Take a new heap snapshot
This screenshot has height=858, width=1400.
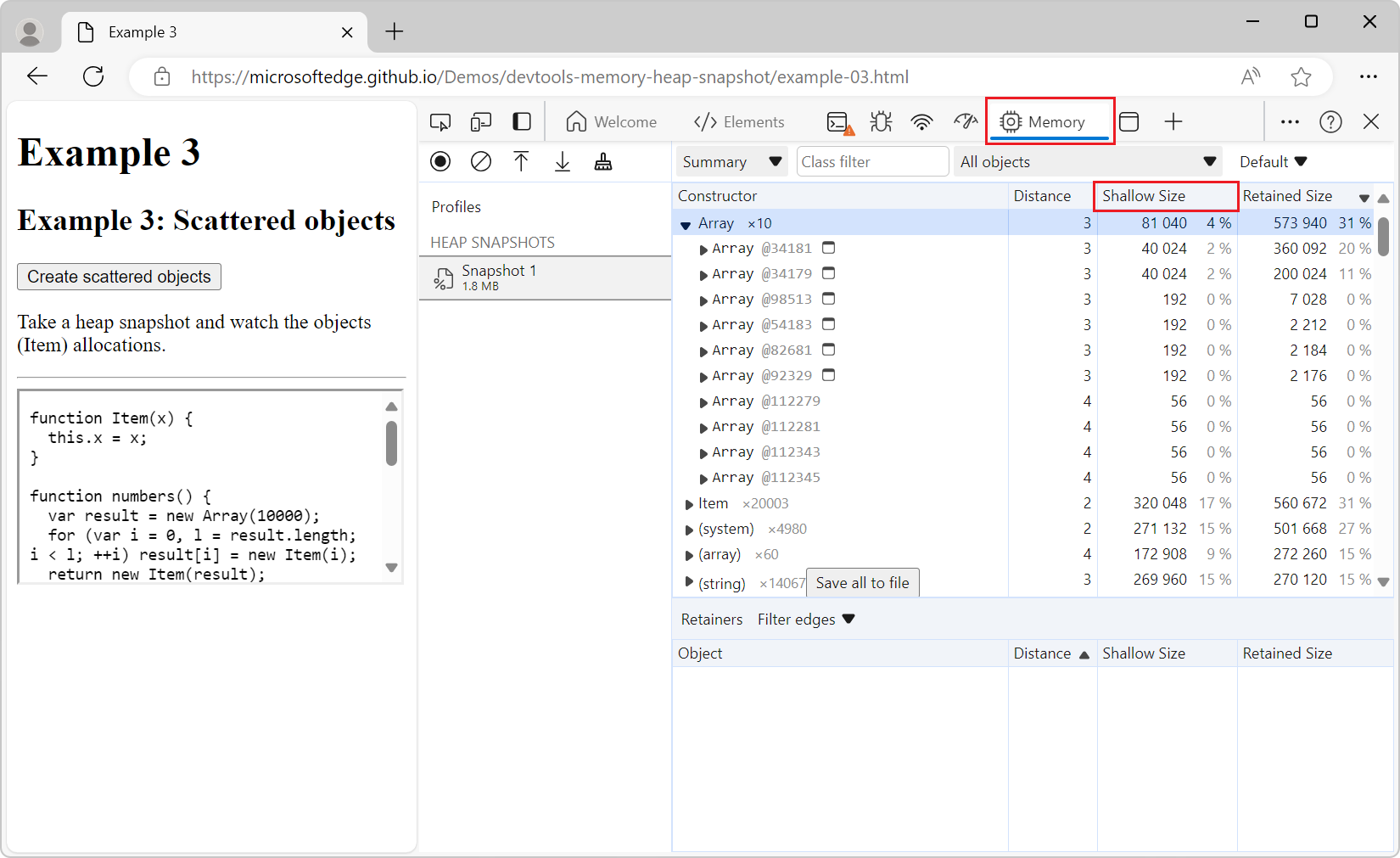coord(440,161)
